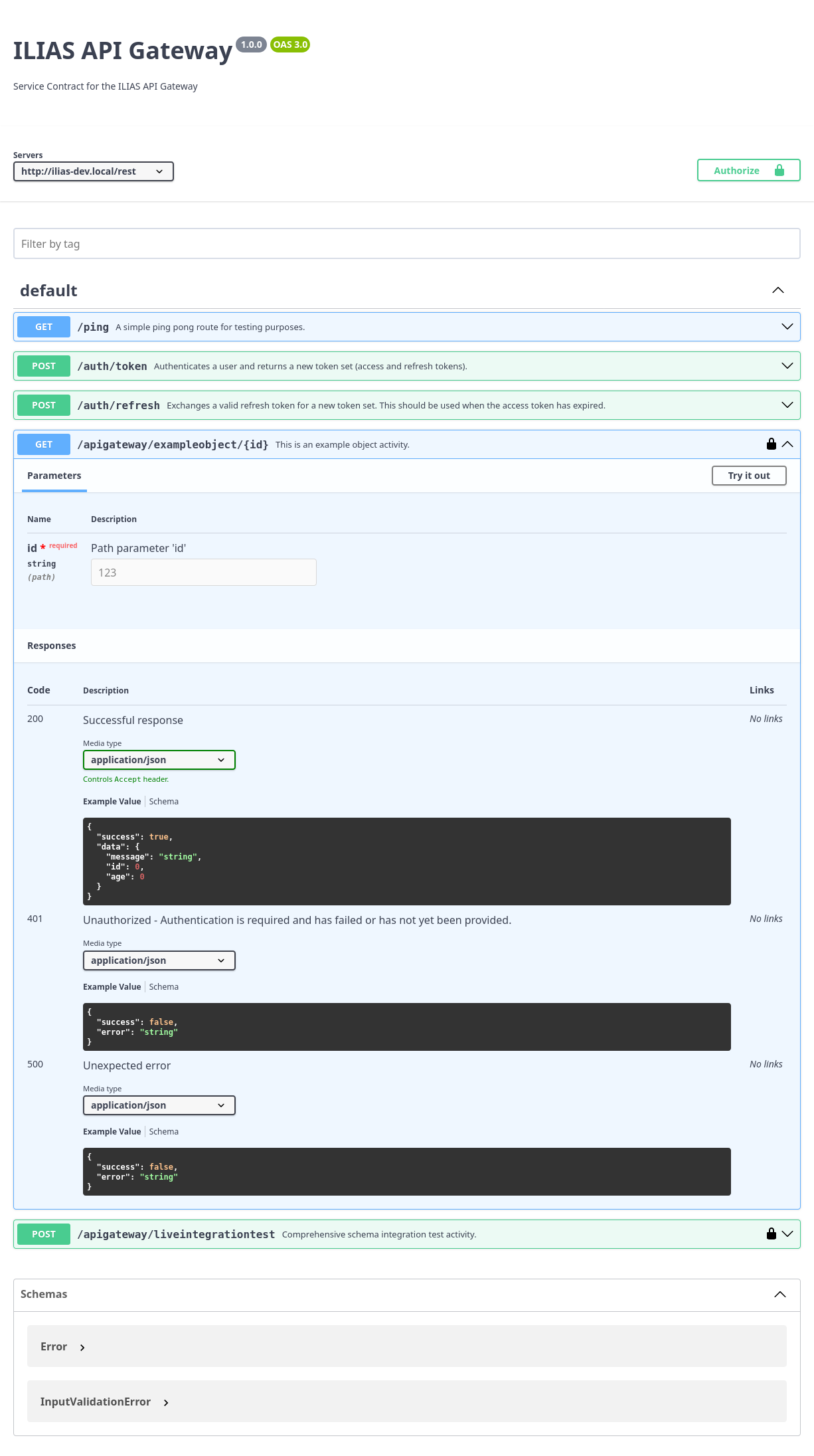The width and height of the screenshot is (814, 1456).
Task: Collapse the exampleobject/{id} operation chevron
Action: tap(787, 444)
